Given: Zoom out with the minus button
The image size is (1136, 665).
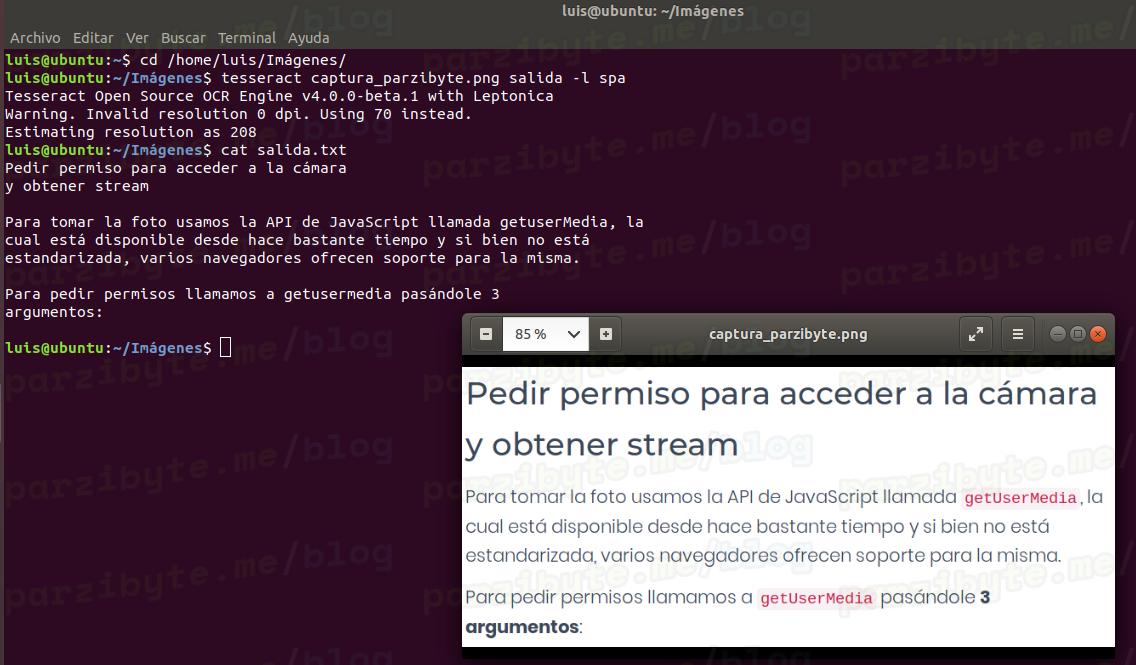Looking at the screenshot, I should click(486, 334).
